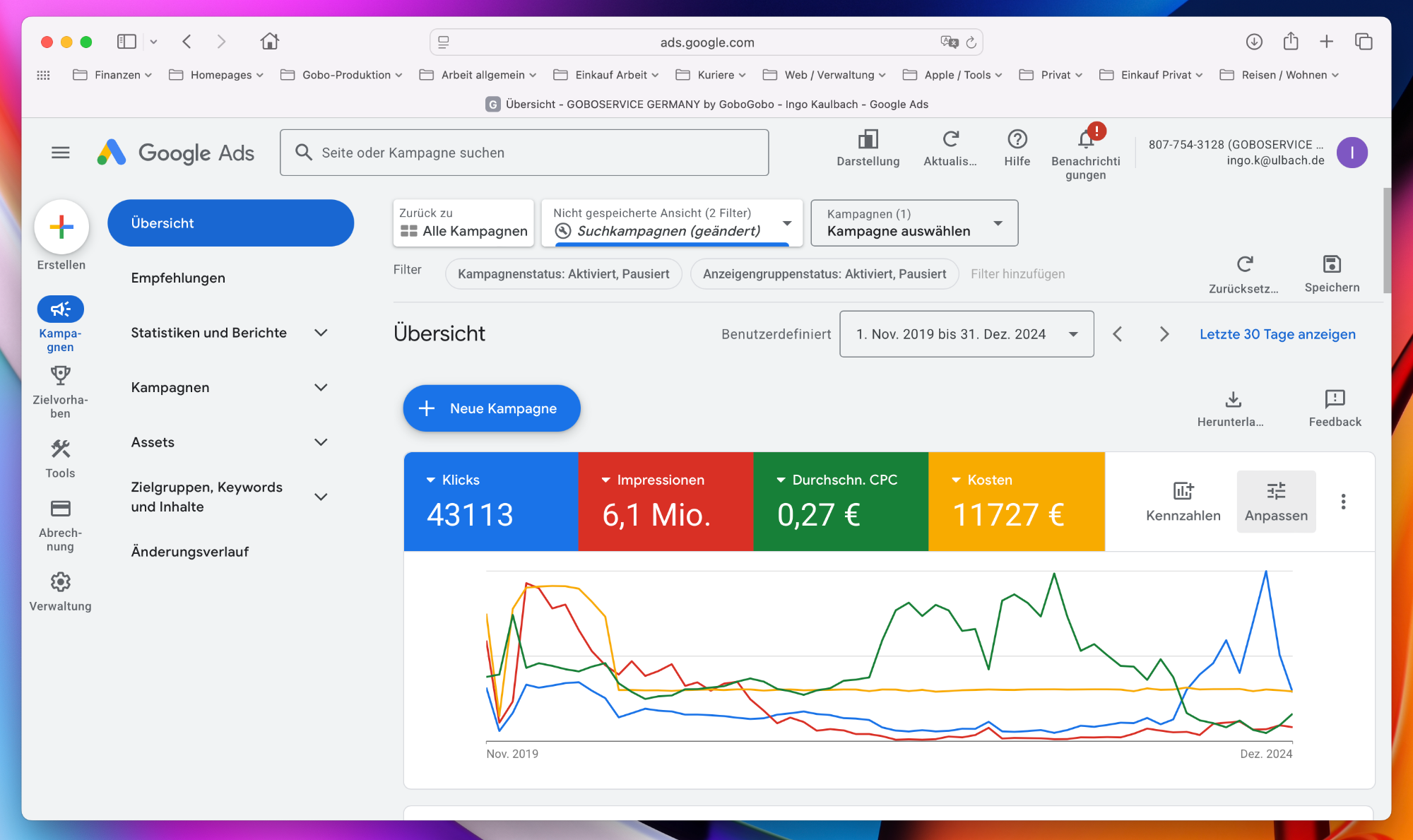This screenshot has height=840, width=1413.
Task: Click the Neue Kampagne button
Action: click(x=491, y=408)
